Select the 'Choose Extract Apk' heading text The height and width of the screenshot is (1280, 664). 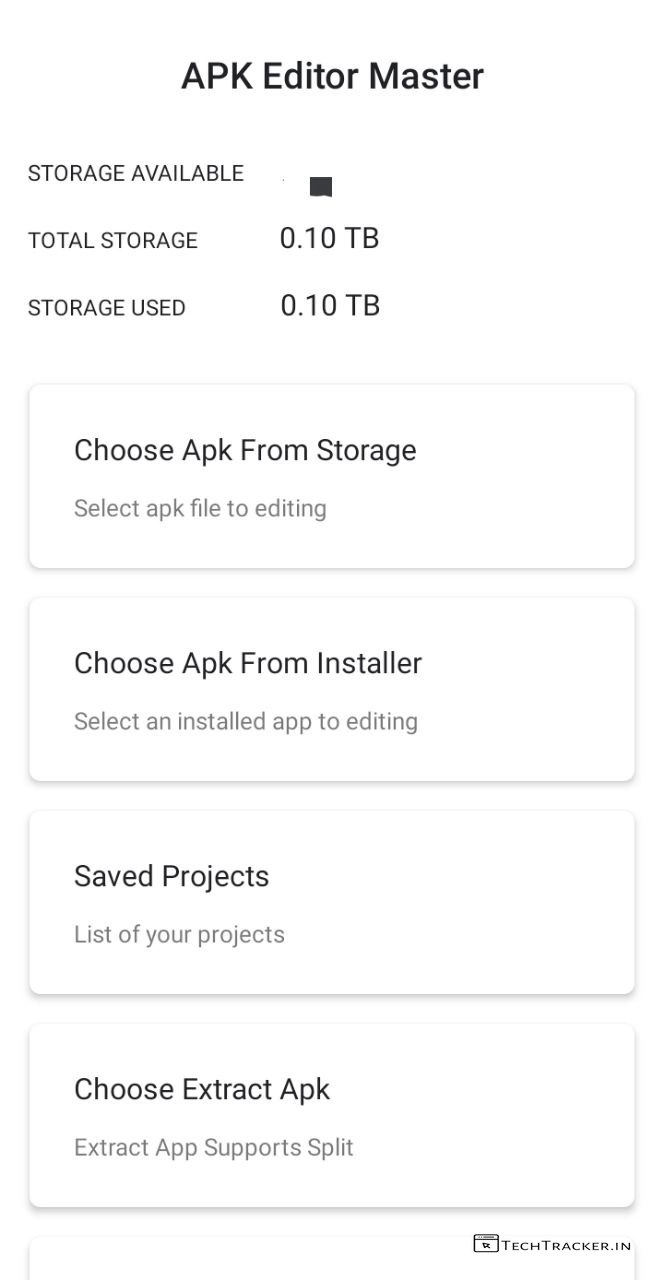point(202,1089)
